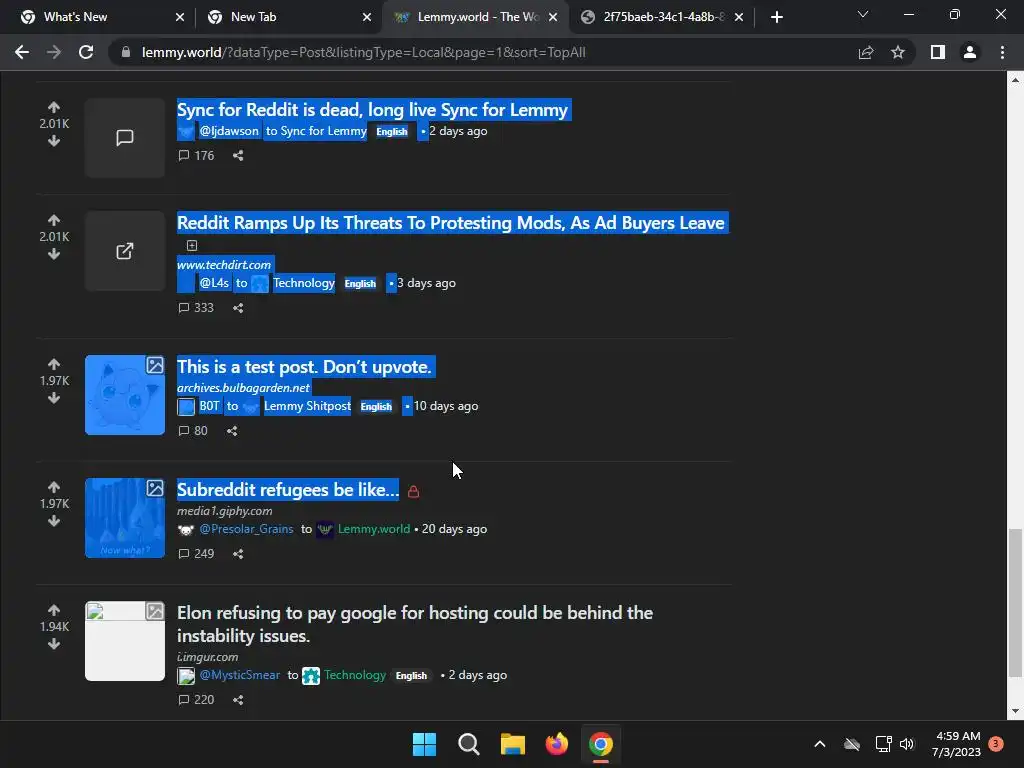1024x768 pixels.
Task: Visit www.techdirt.com source link
Action: point(224,264)
